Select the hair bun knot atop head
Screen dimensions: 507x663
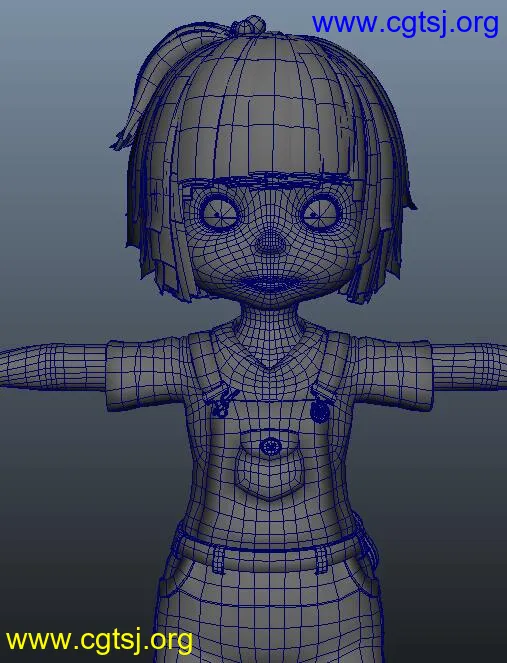pos(248,25)
